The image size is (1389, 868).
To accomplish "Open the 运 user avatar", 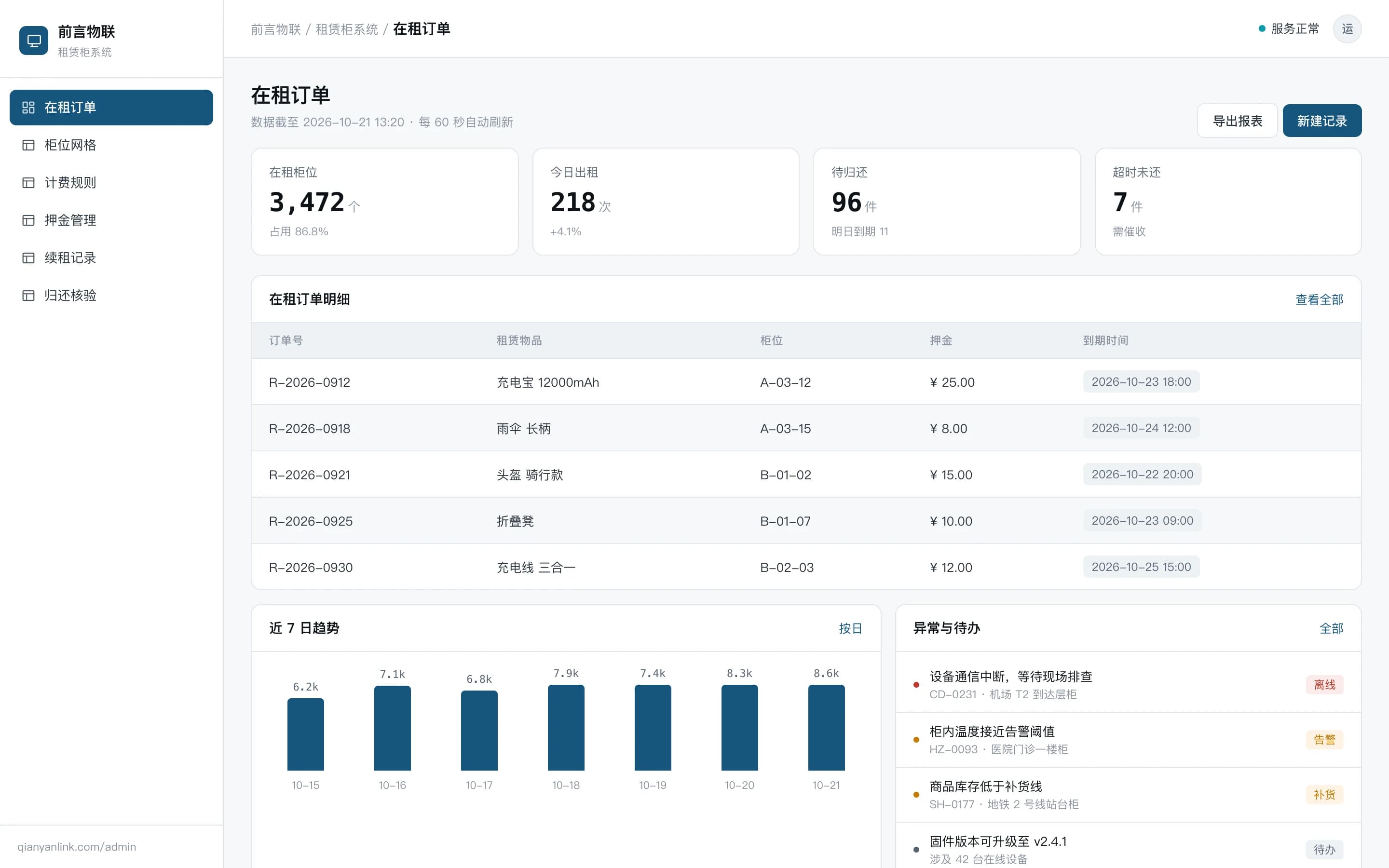I will (1347, 29).
